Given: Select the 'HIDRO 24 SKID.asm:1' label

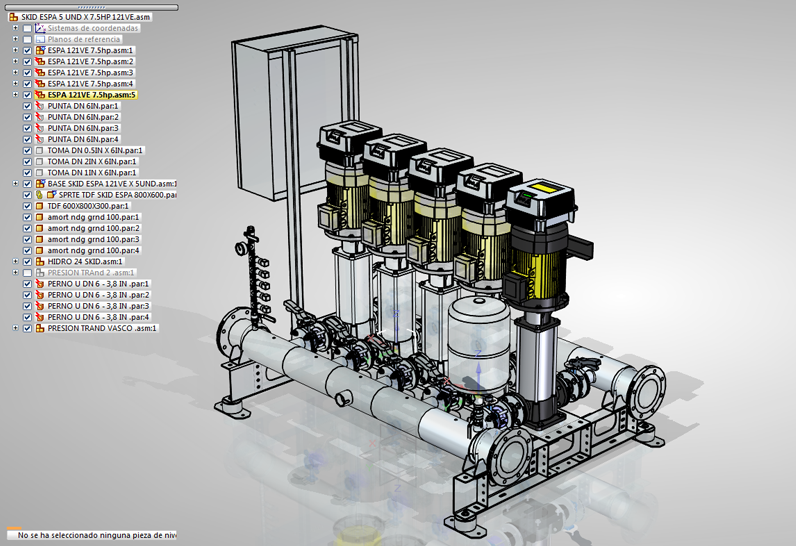Looking at the screenshot, I should pyautogui.click(x=85, y=262).
